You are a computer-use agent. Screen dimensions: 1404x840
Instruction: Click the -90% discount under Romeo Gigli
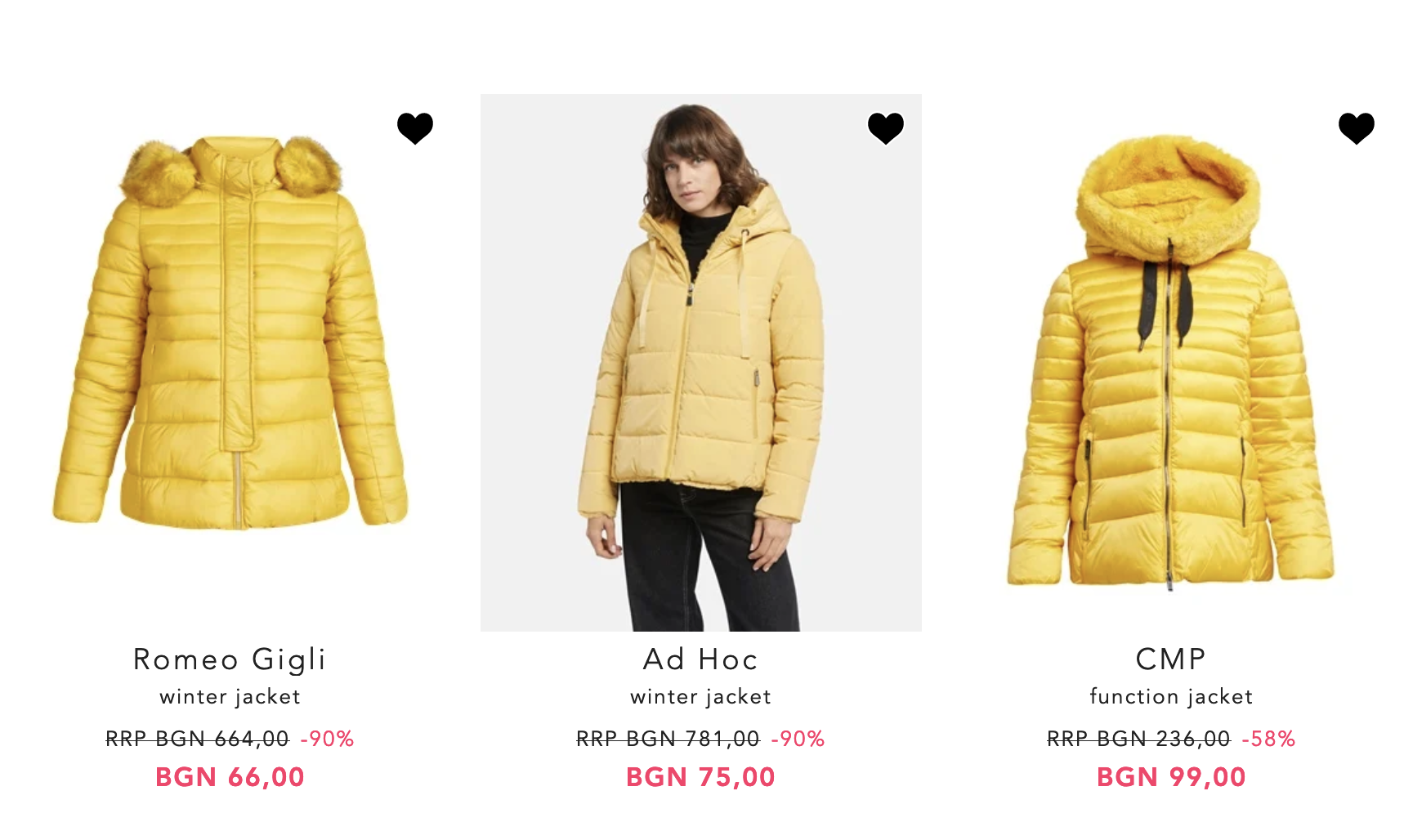click(327, 739)
